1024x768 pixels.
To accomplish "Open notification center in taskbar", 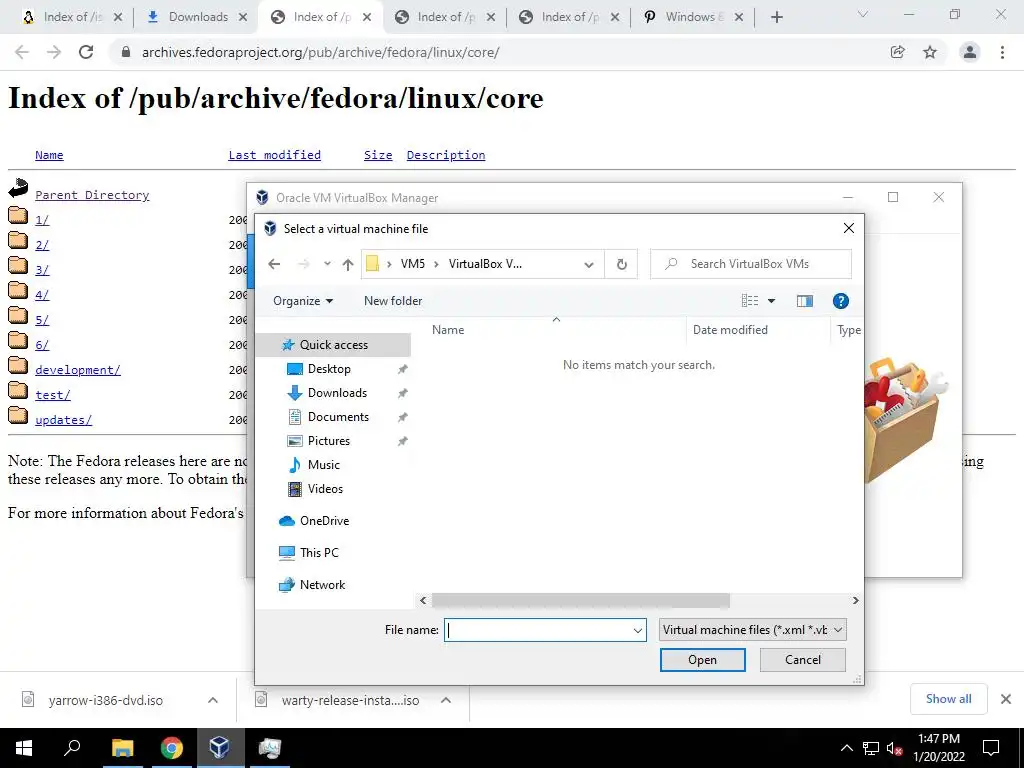I will 991,748.
